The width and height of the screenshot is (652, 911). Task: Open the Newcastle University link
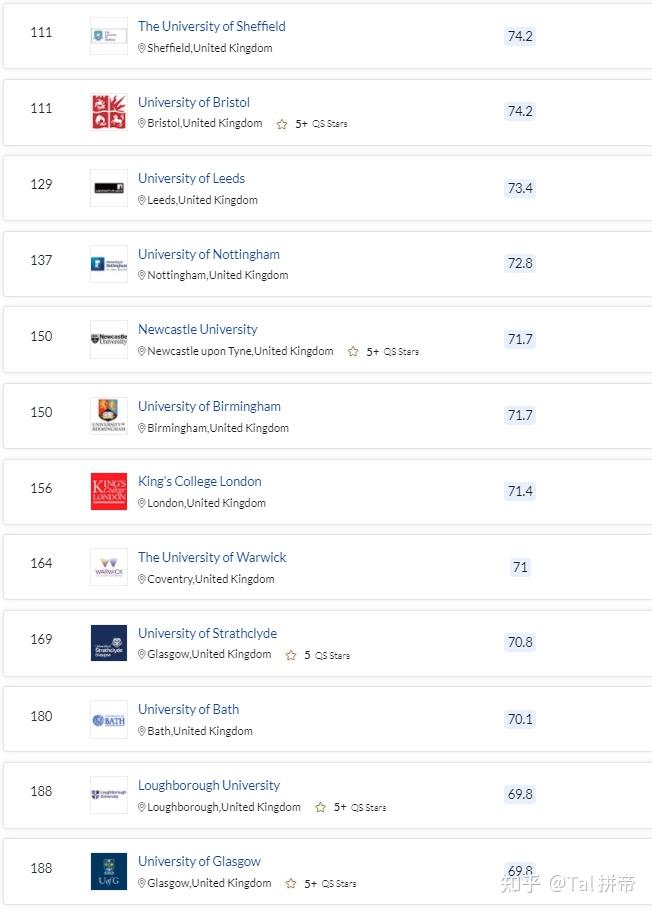tap(197, 329)
